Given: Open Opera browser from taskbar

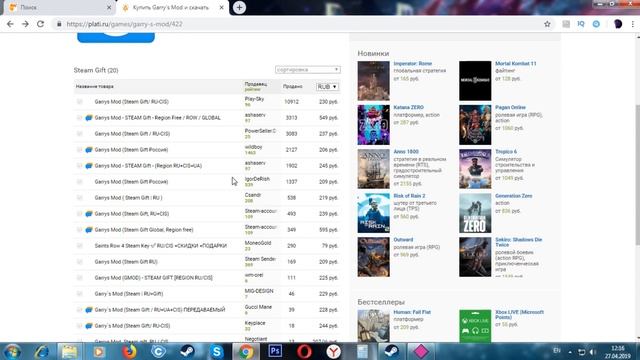Looking at the screenshot, I should (304, 351).
